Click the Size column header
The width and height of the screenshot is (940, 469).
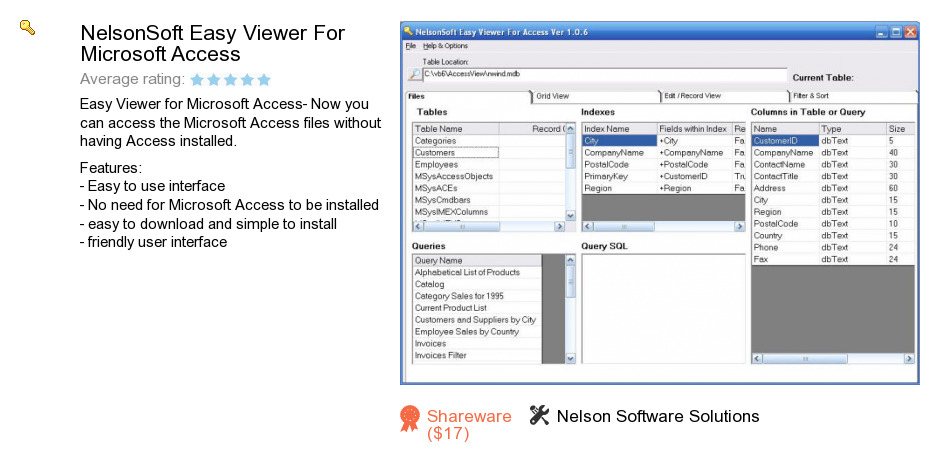pos(900,129)
